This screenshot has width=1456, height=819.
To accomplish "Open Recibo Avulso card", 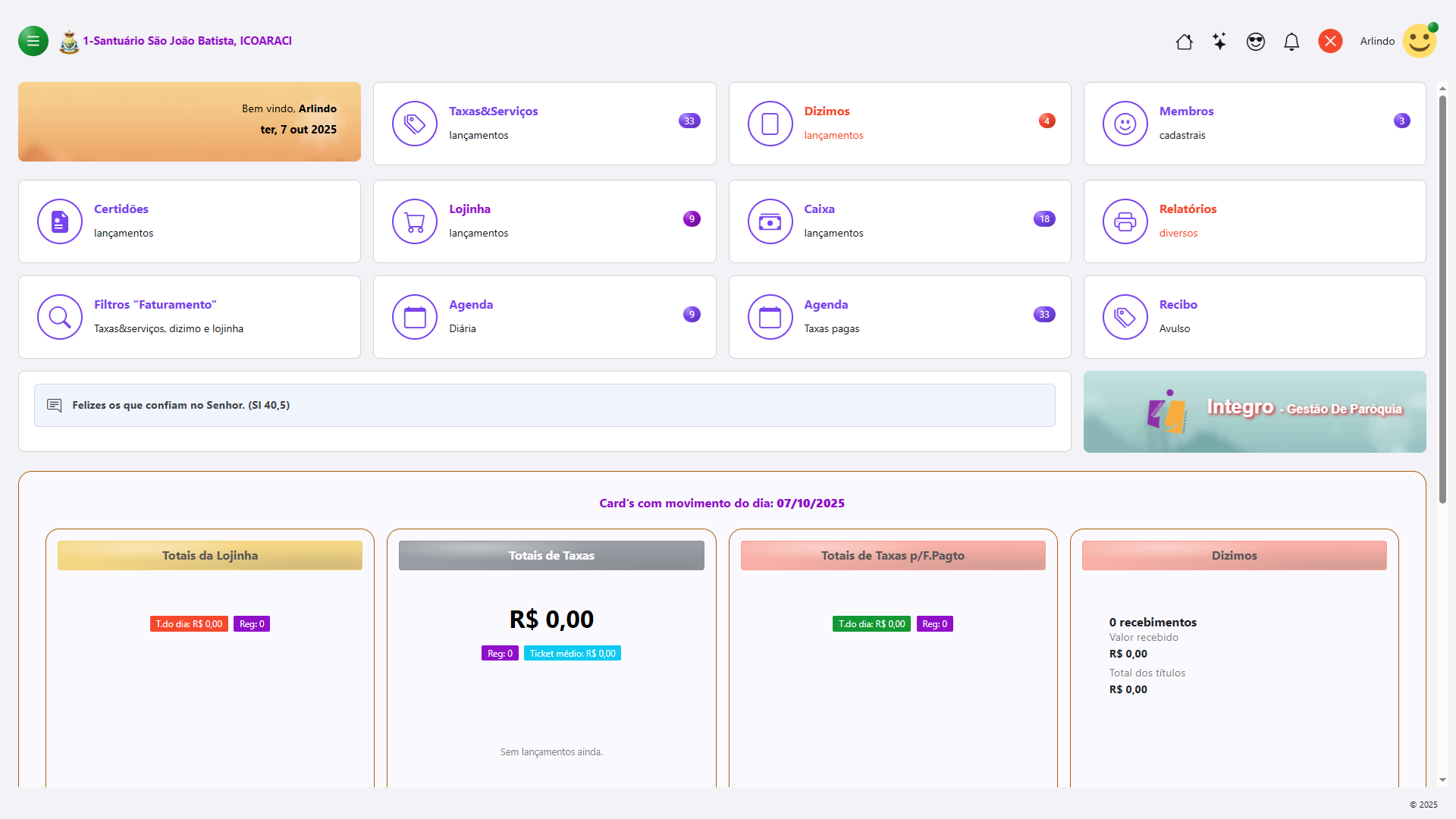I will [1254, 317].
